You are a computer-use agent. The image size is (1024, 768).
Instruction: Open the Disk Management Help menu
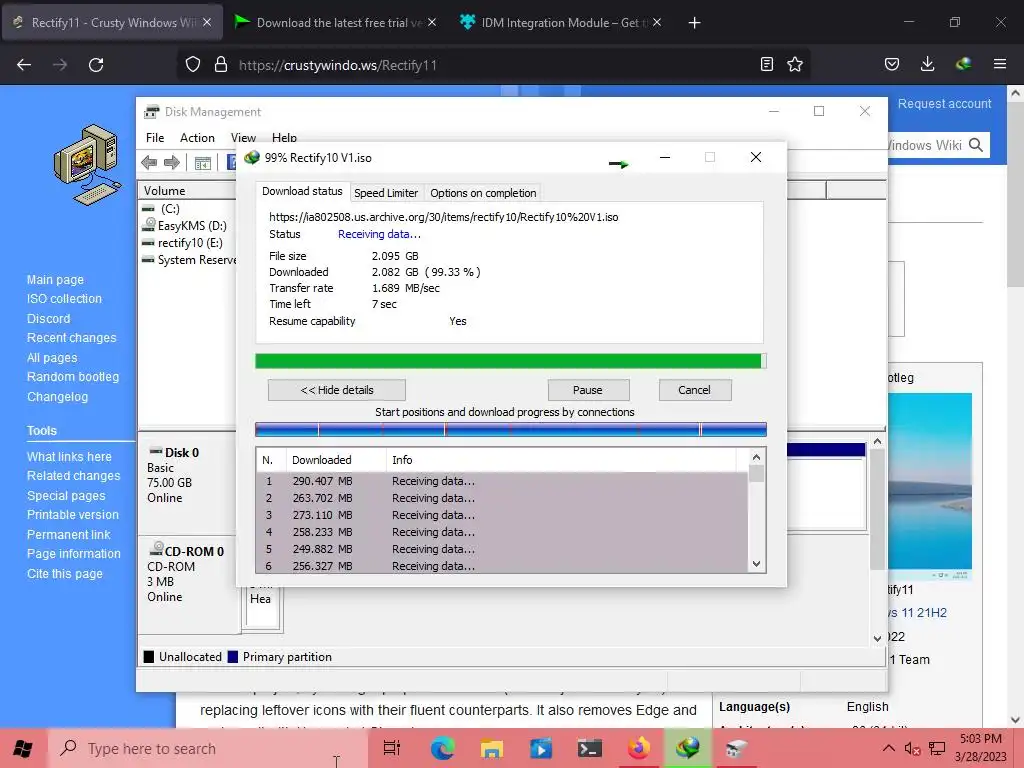point(284,138)
